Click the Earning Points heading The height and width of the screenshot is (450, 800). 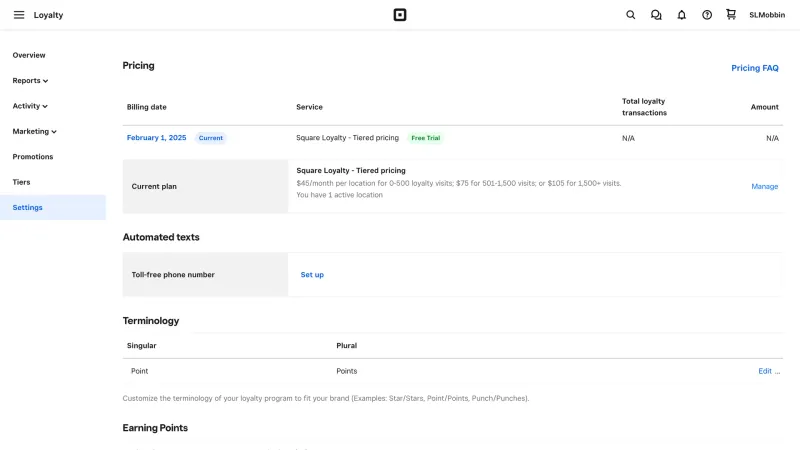point(155,428)
